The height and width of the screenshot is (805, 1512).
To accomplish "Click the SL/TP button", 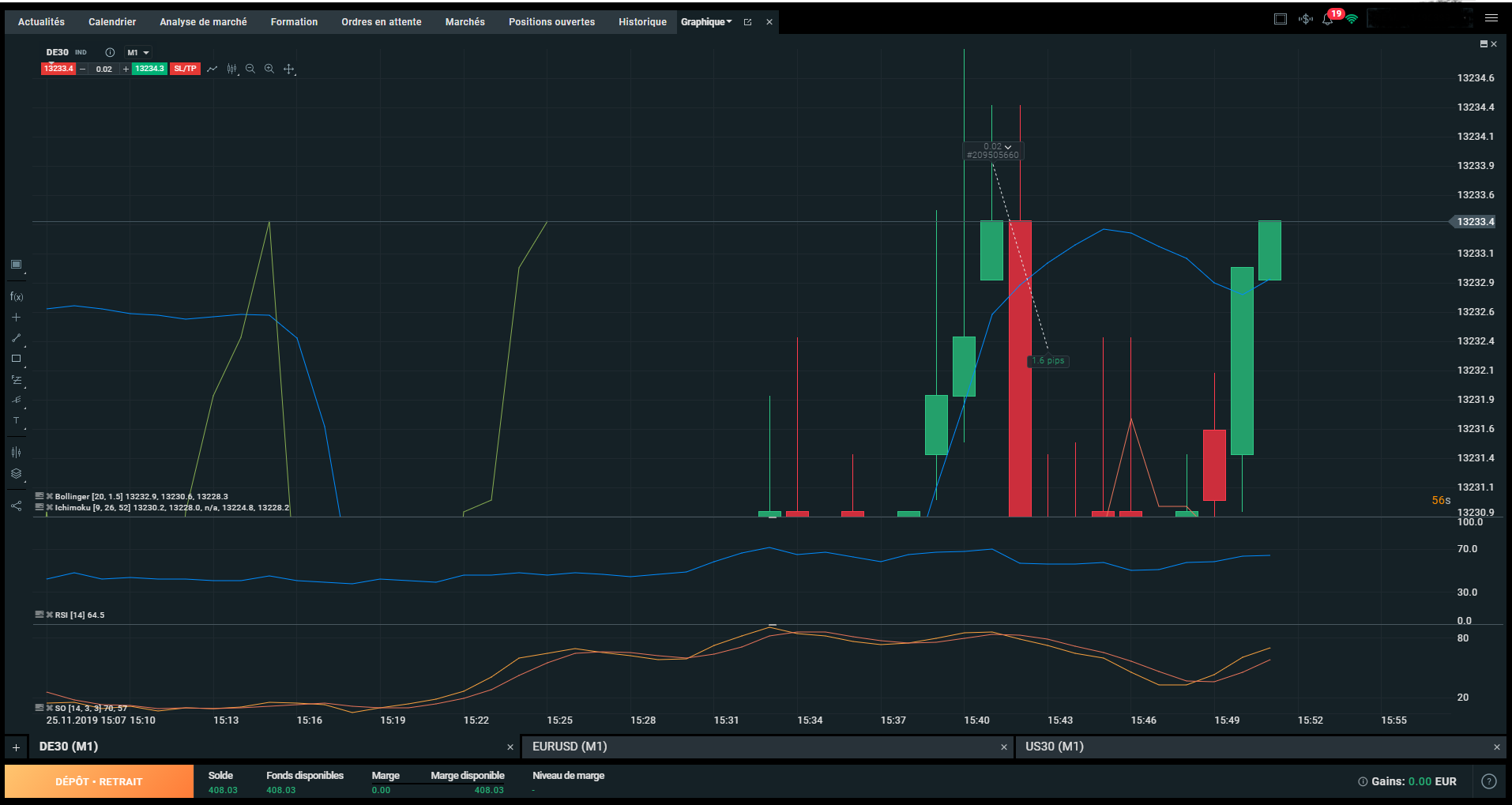I will coord(185,69).
